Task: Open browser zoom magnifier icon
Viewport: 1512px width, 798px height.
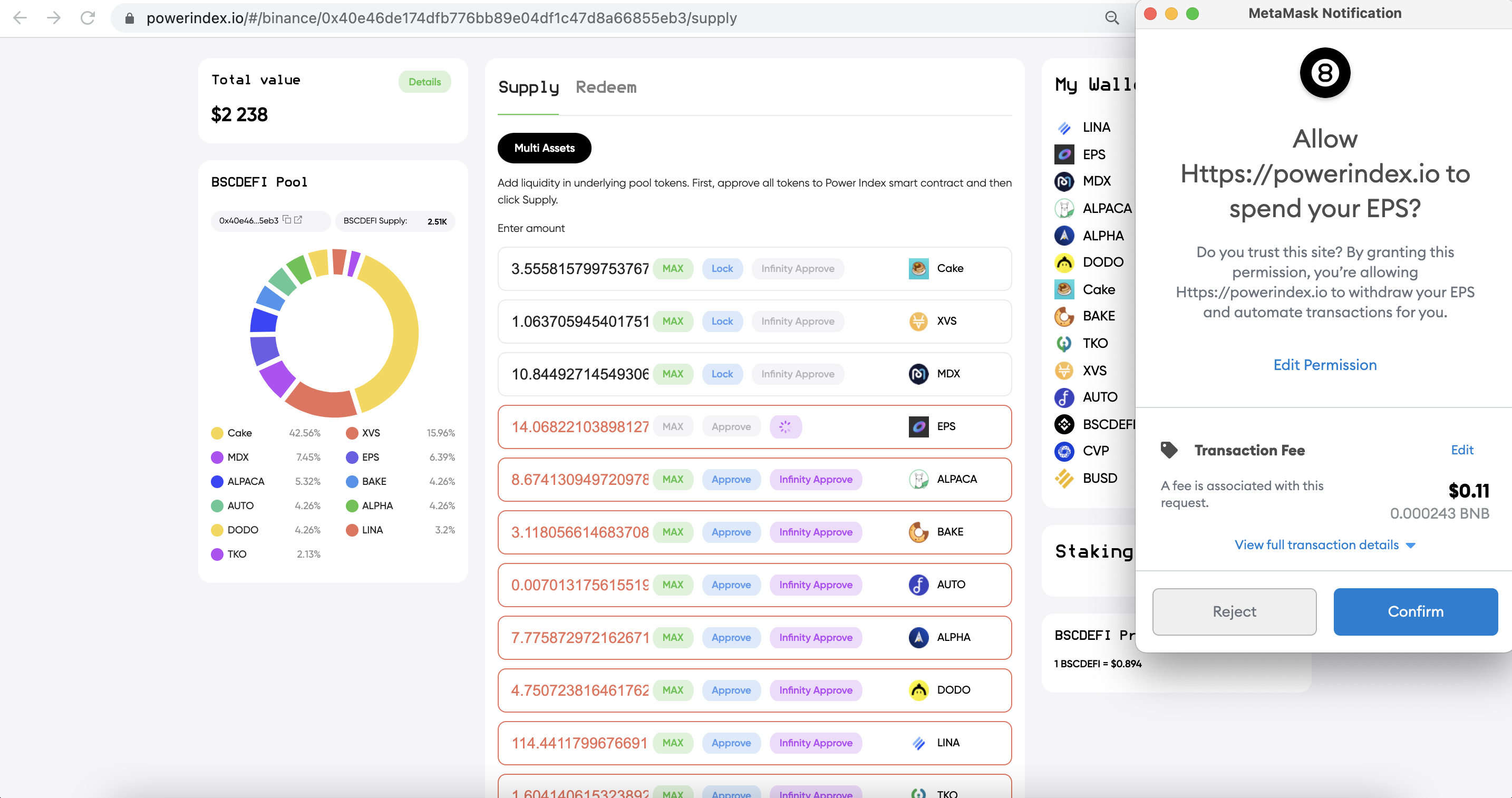Action: [1111, 17]
